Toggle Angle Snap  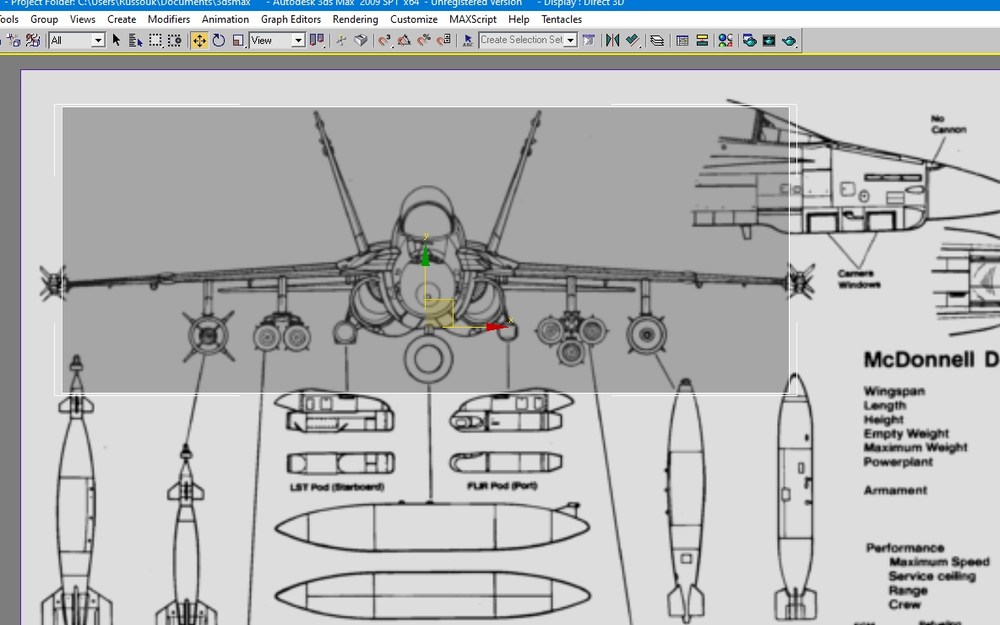pos(404,40)
